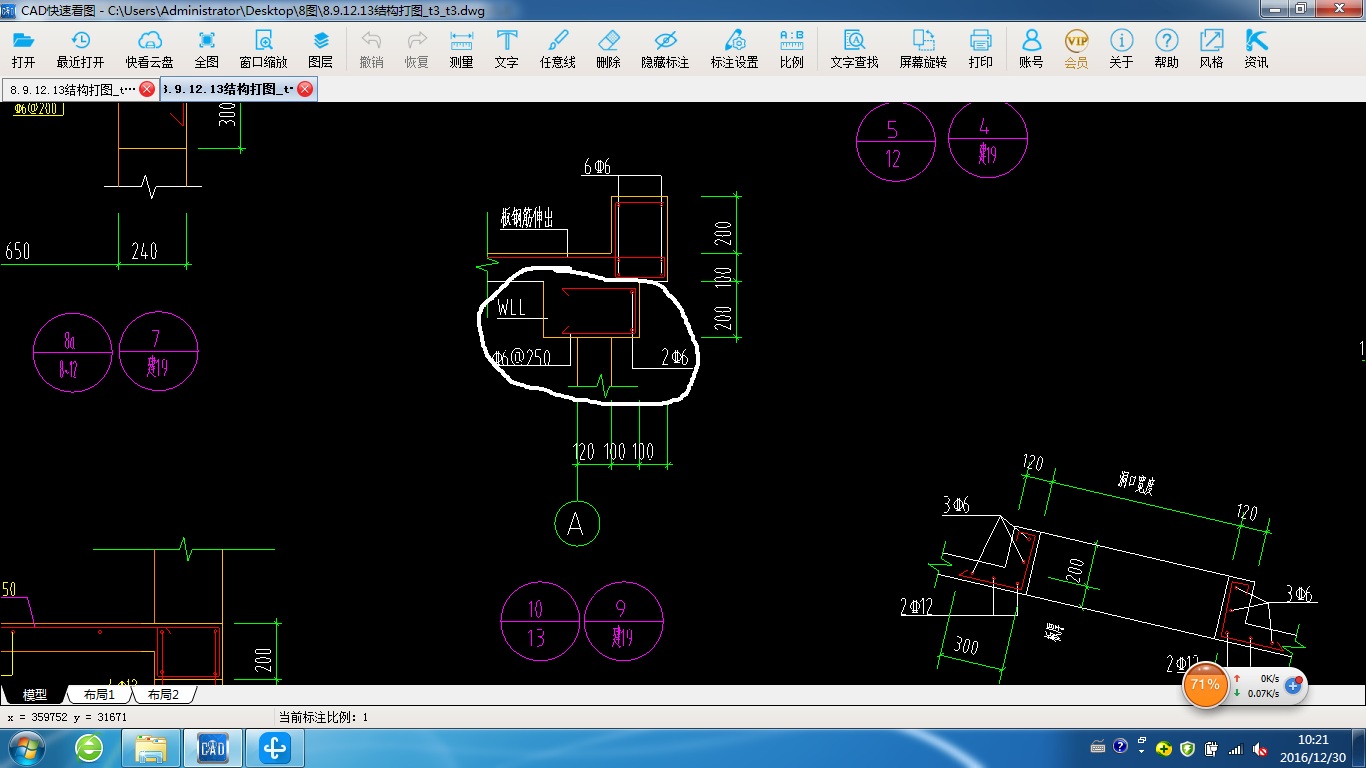
Task: Switch to the 布局2 layout tab
Action: point(163,694)
